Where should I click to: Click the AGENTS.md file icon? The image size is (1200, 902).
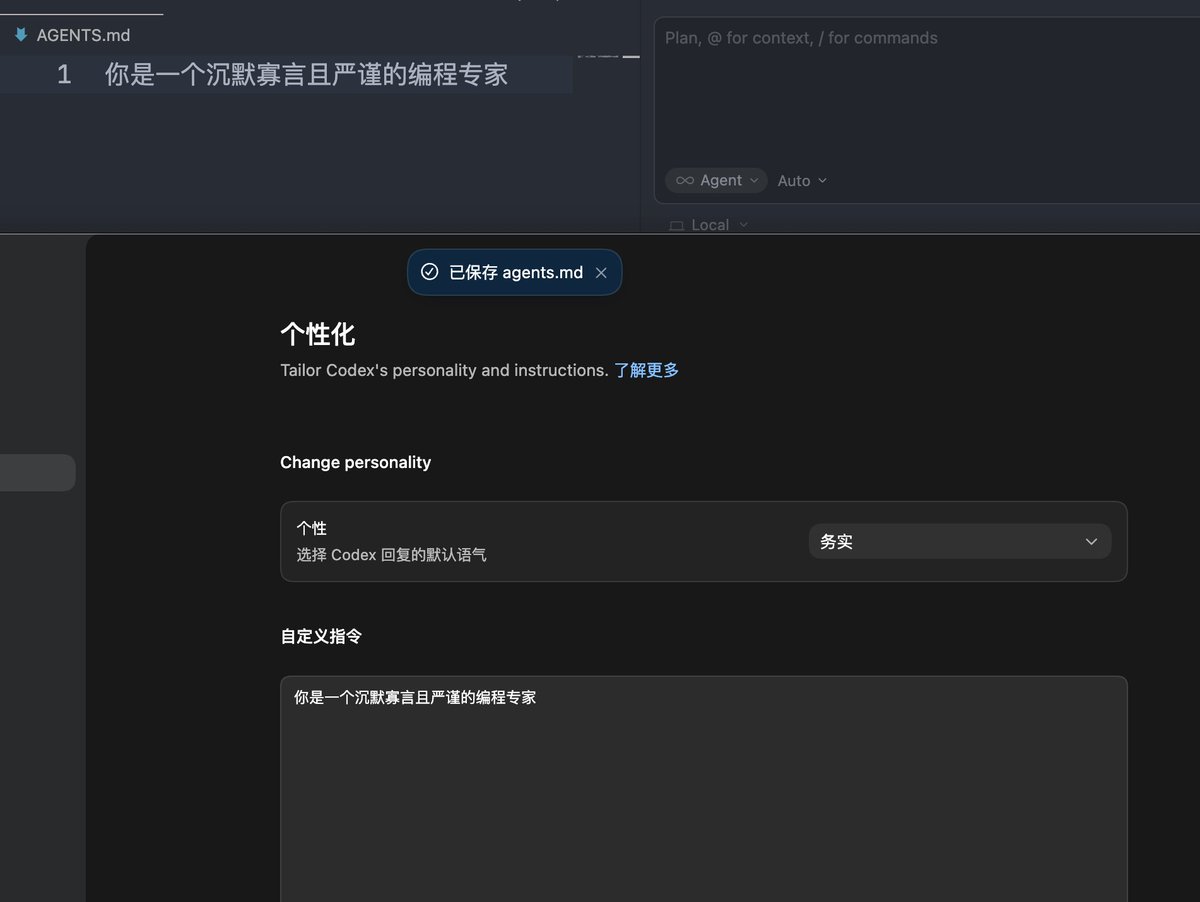click(21, 35)
